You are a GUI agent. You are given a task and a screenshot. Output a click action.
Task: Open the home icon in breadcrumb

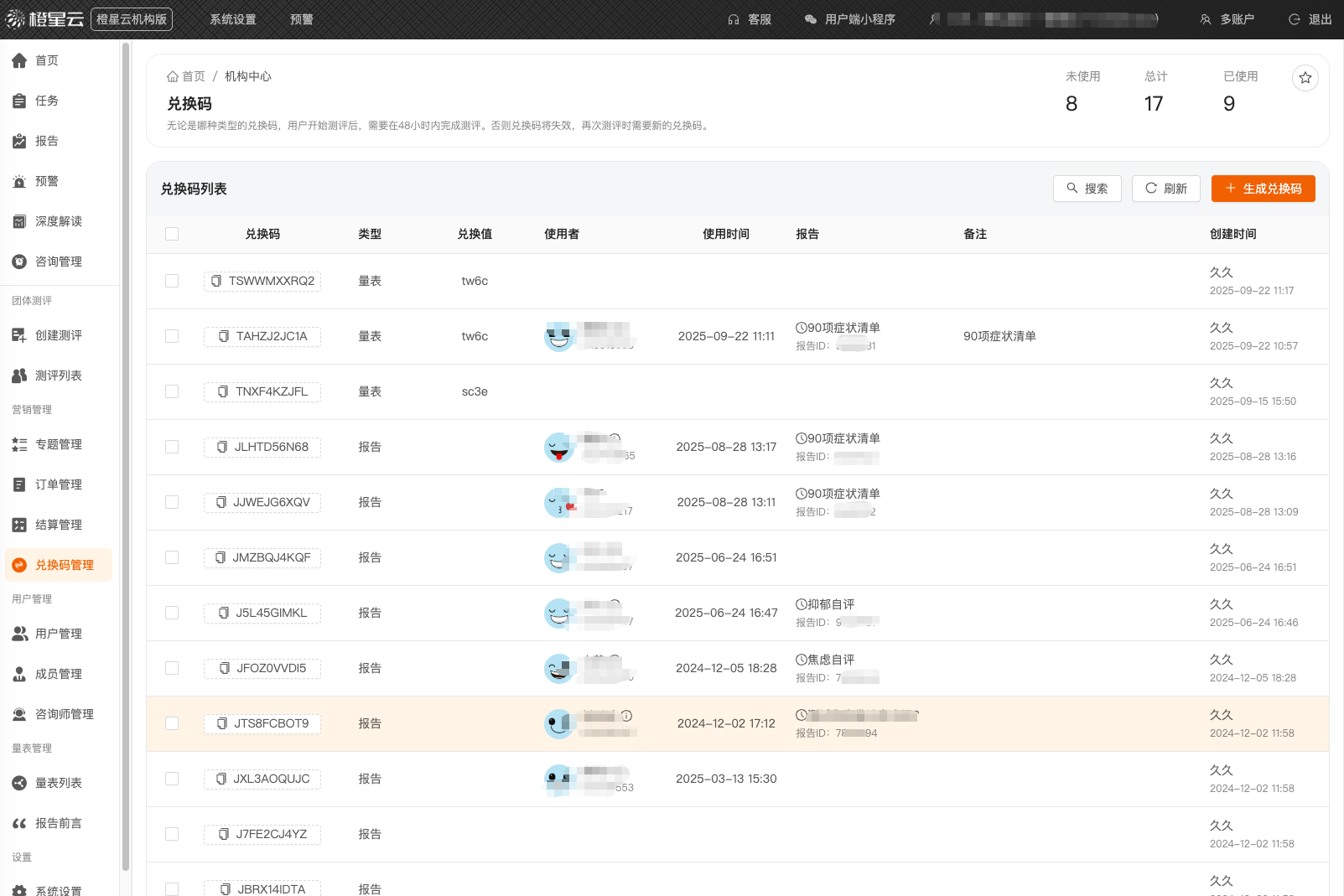(173, 76)
